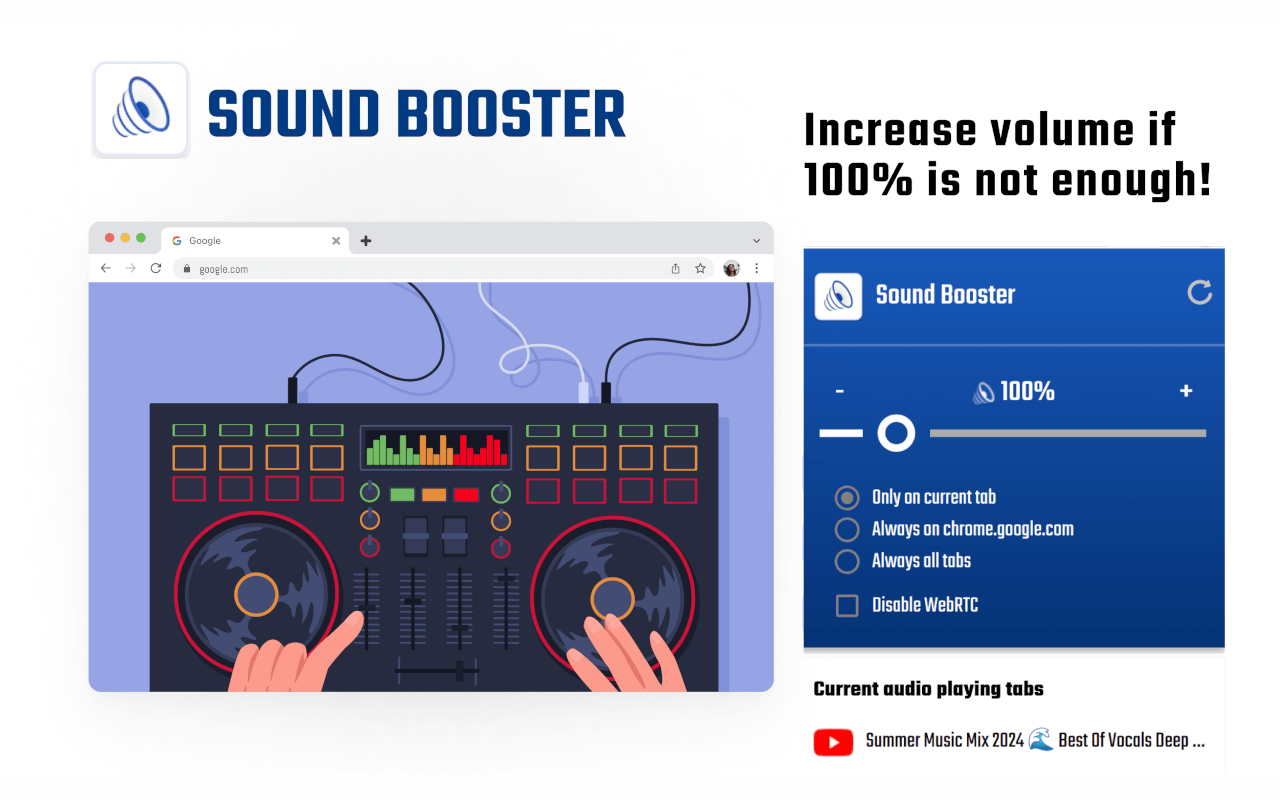Viewport: 1280px width, 800px height.
Task: Click the volume slider handle
Action: click(x=896, y=433)
